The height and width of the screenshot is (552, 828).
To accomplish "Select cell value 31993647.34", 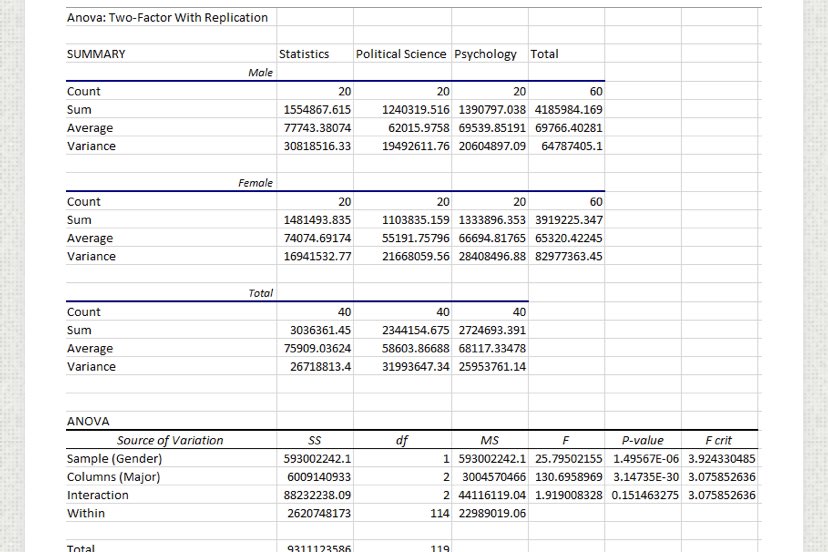I will pos(416,367).
